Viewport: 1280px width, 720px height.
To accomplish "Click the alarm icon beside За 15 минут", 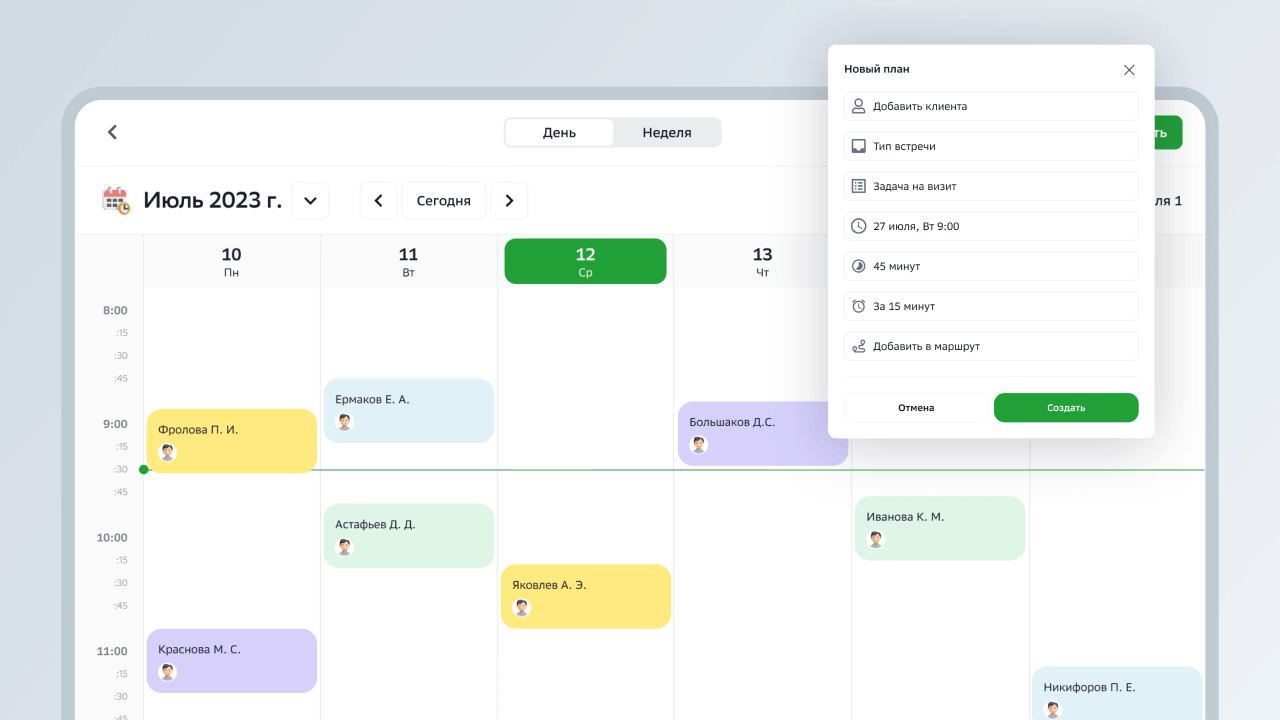I will tap(858, 306).
